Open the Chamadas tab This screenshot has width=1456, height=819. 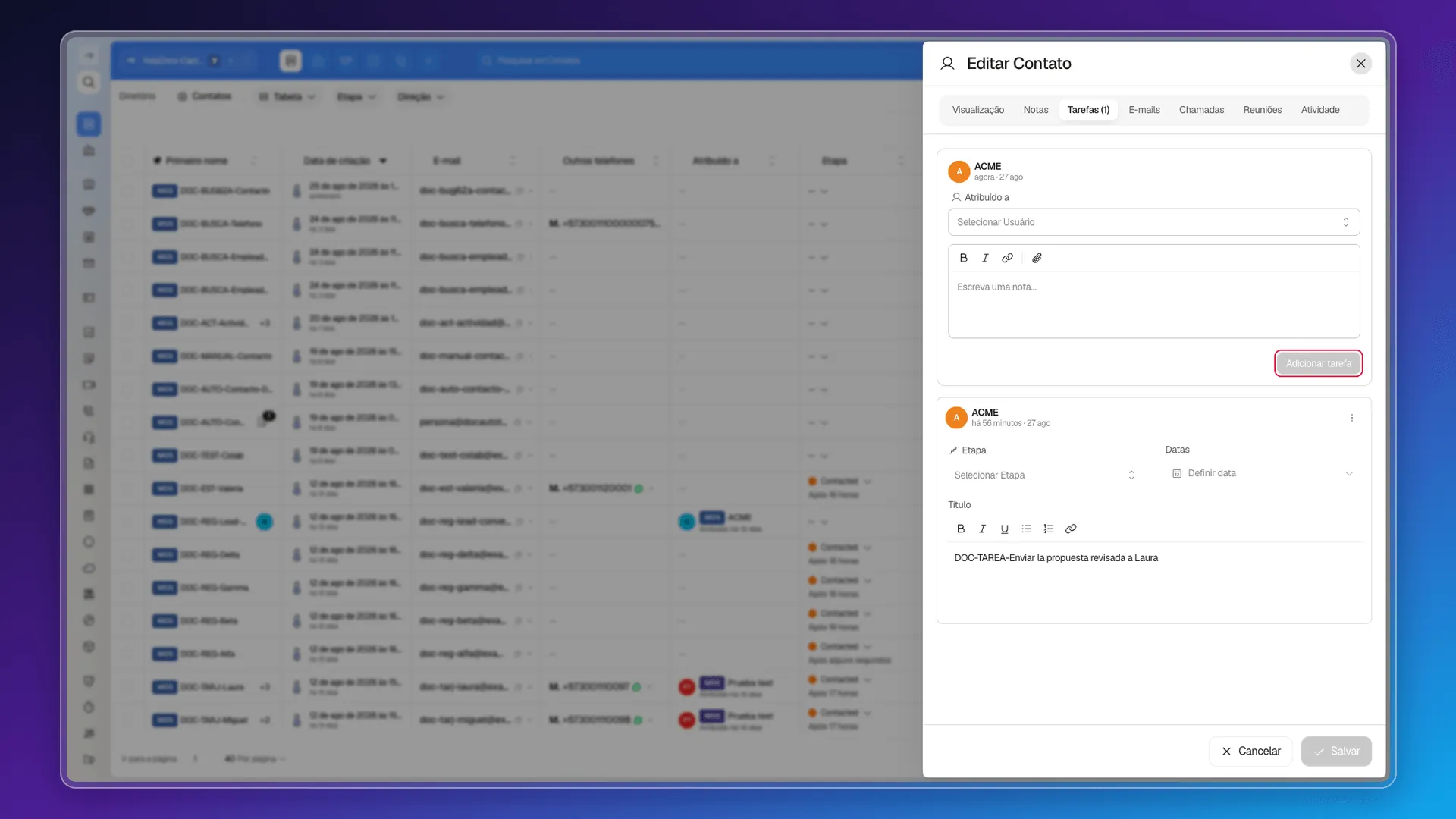1201,110
